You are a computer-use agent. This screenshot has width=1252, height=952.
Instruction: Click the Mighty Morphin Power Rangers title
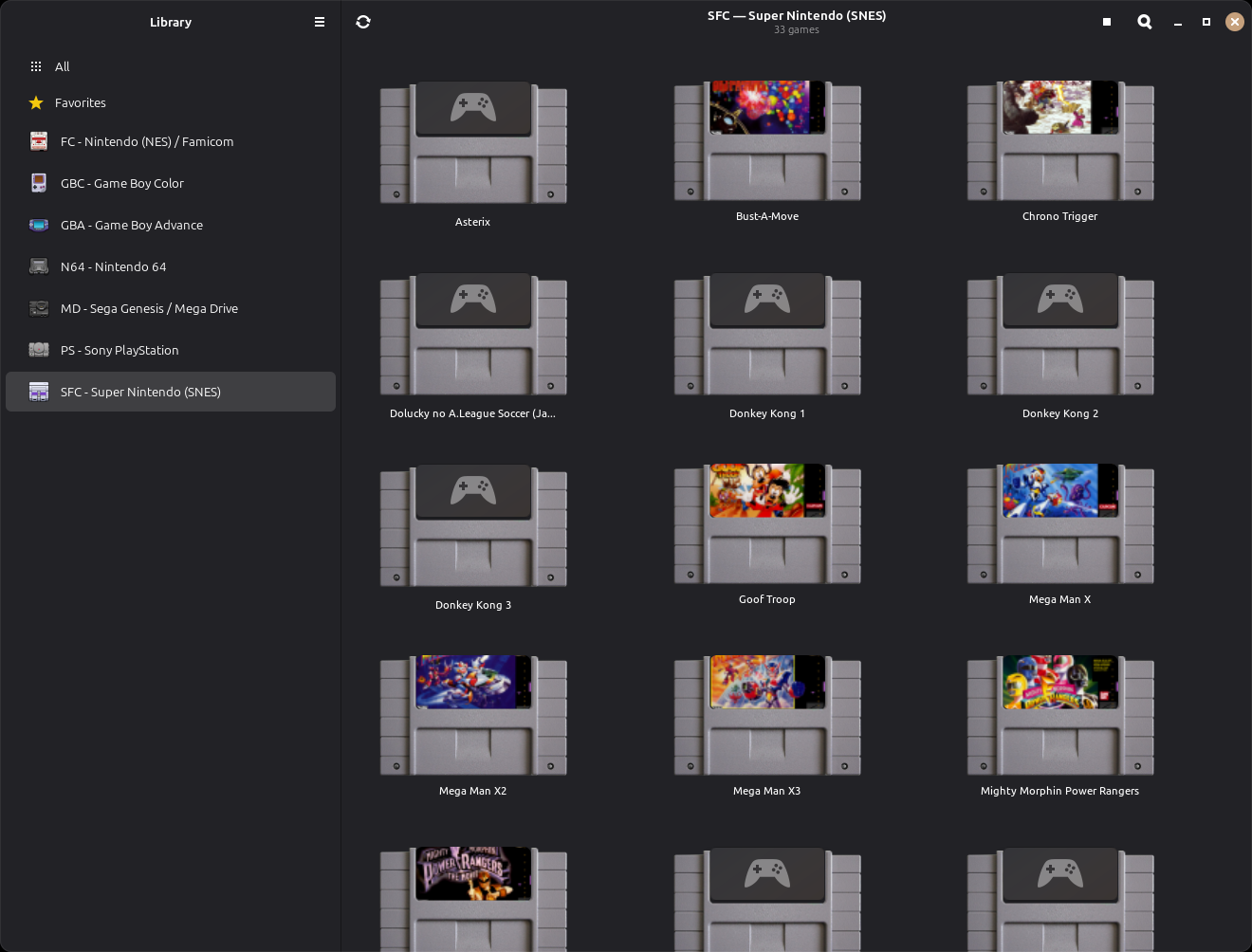pos(1060,791)
